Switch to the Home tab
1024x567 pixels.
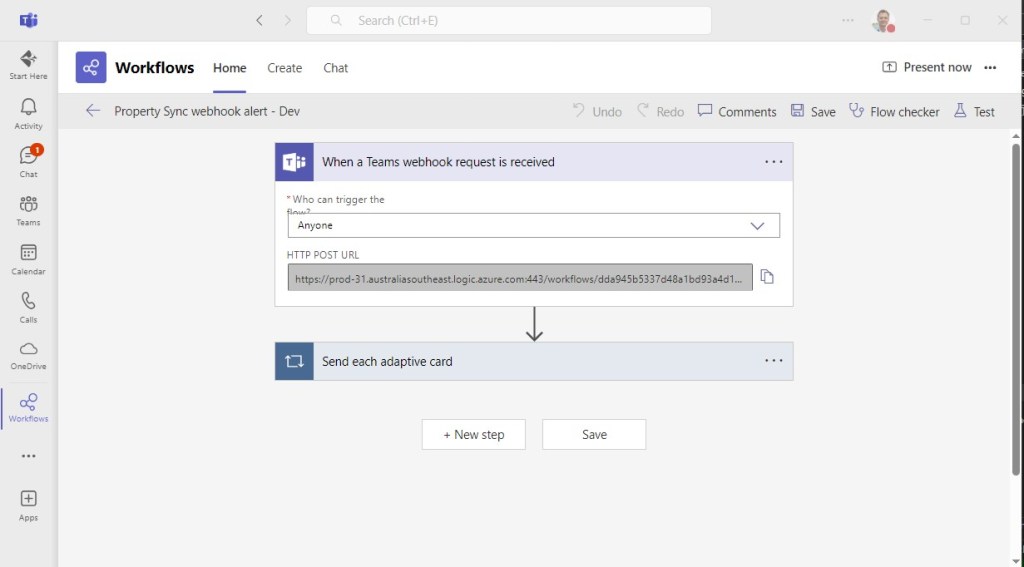230,68
